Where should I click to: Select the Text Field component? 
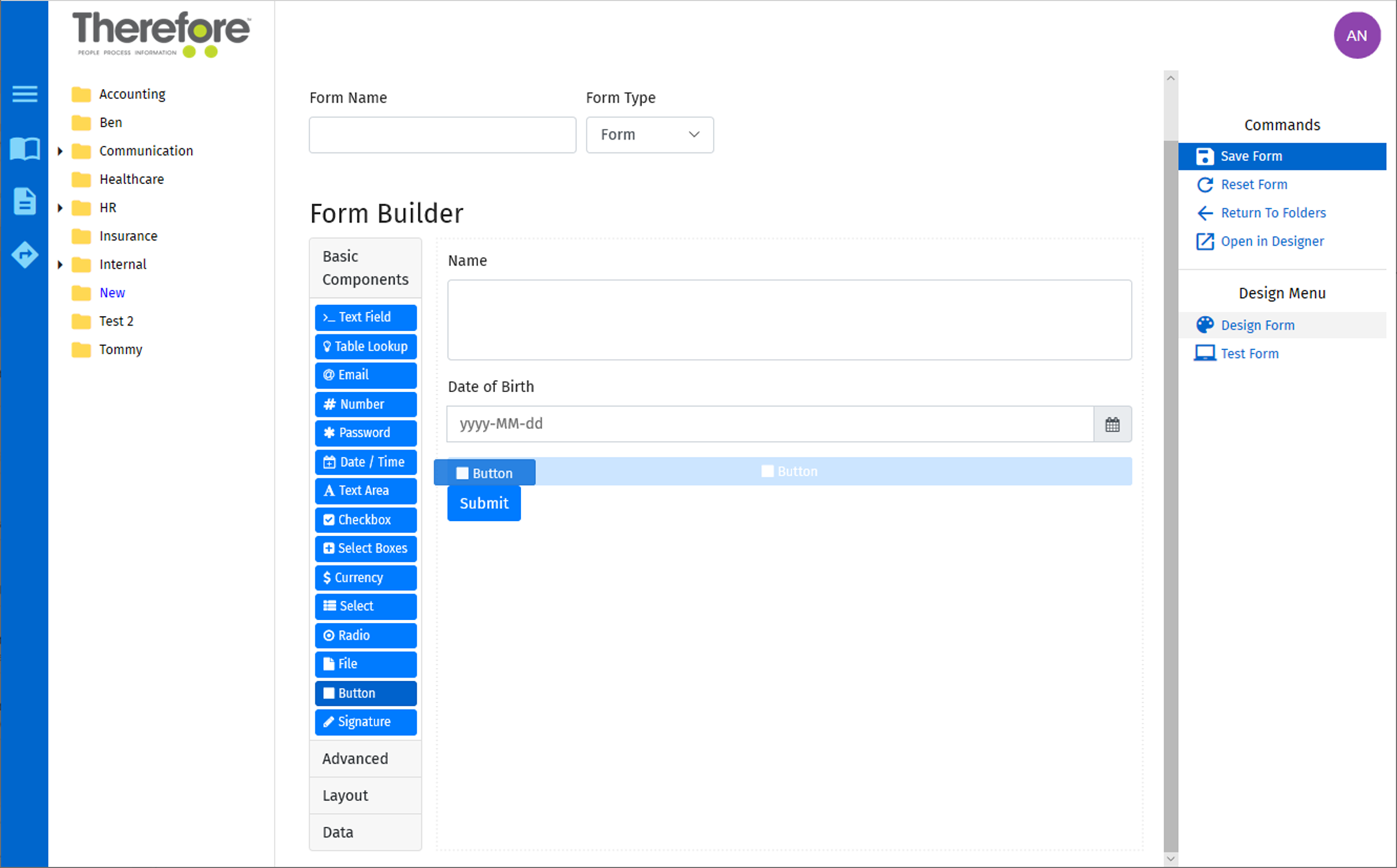pos(365,317)
